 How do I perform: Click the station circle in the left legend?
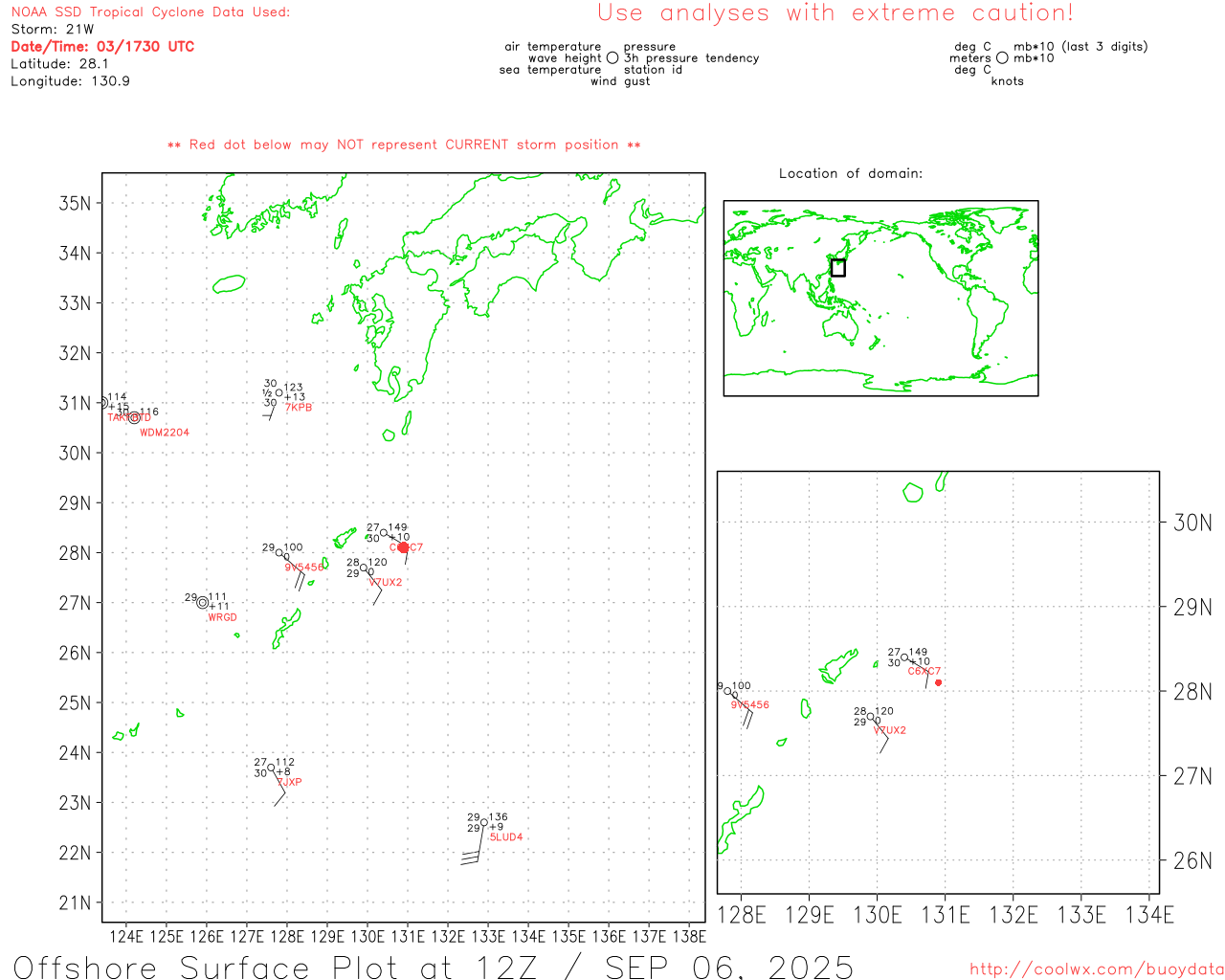pyautogui.click(x=612, y=58)
